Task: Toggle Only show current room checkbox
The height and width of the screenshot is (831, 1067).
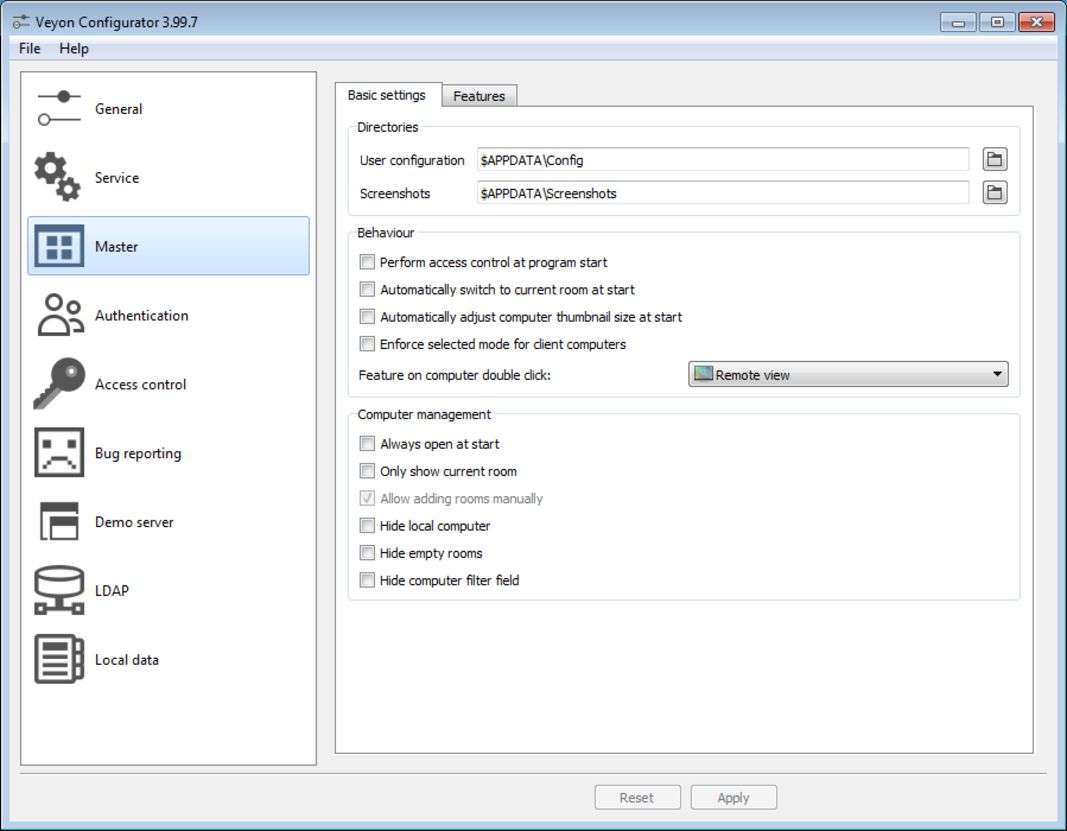Action: (367, 471)
